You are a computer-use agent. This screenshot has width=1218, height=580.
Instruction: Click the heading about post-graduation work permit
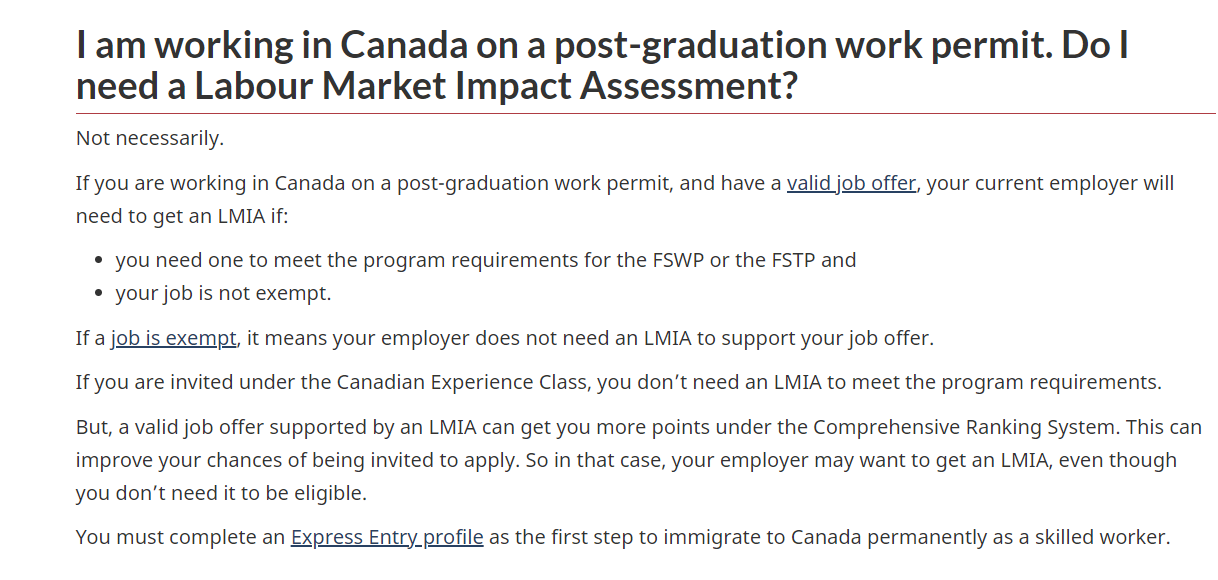[x=602, y=46]
